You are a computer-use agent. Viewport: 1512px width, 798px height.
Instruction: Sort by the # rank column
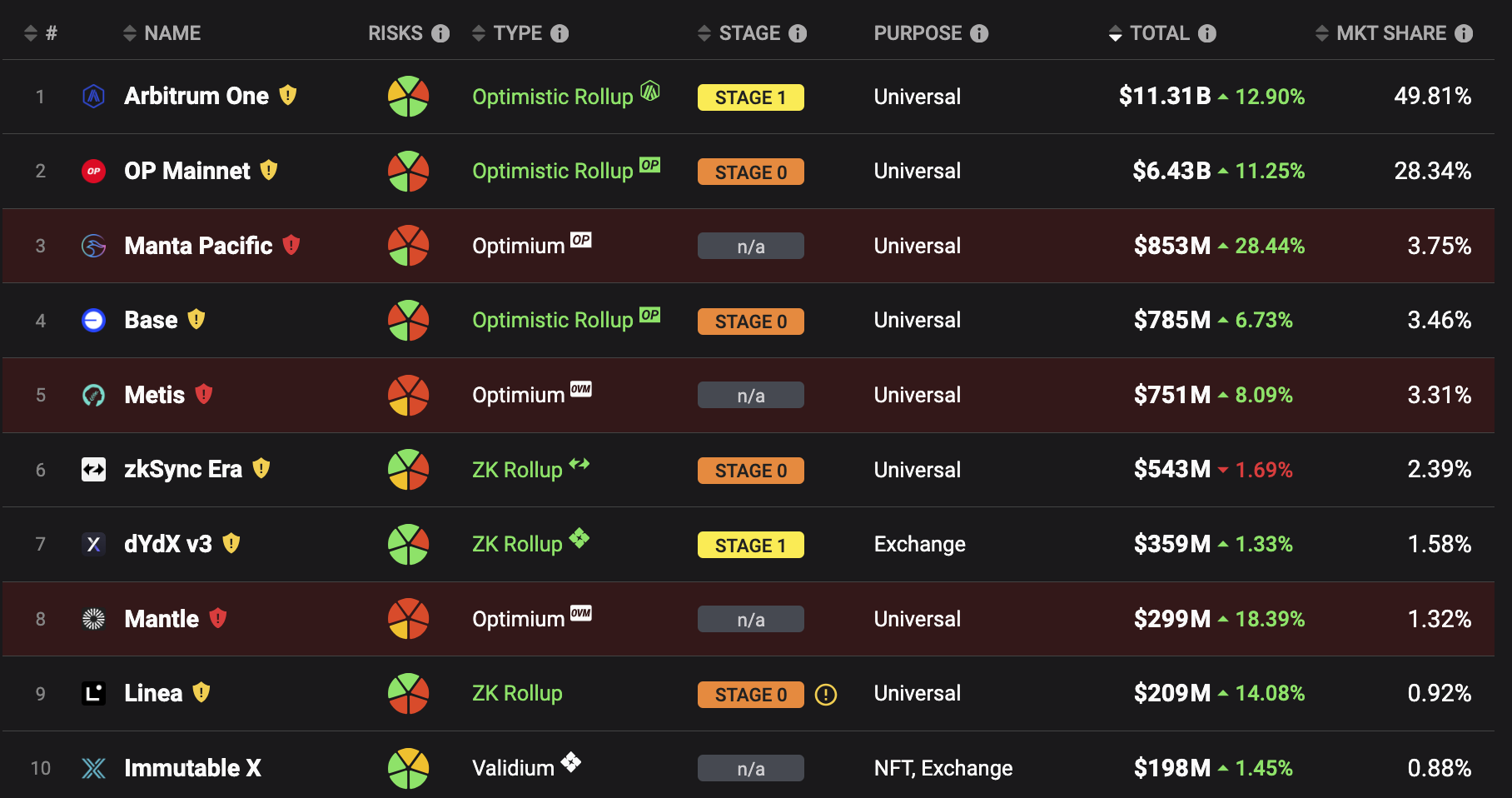click(41, 33)
